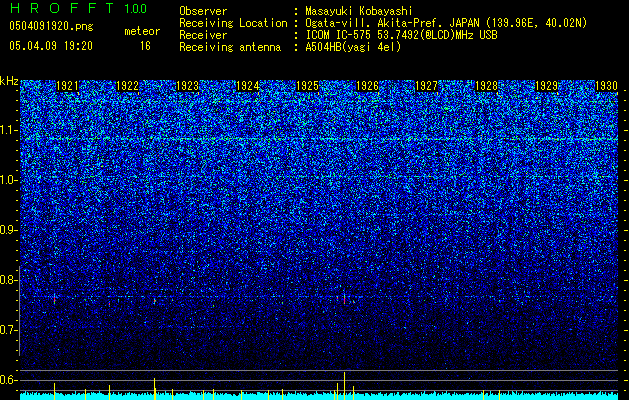Select the A504HB(yagi 4el) antenna text
Image resolution: width=629 pixels, height=400 pixels.
353,47
